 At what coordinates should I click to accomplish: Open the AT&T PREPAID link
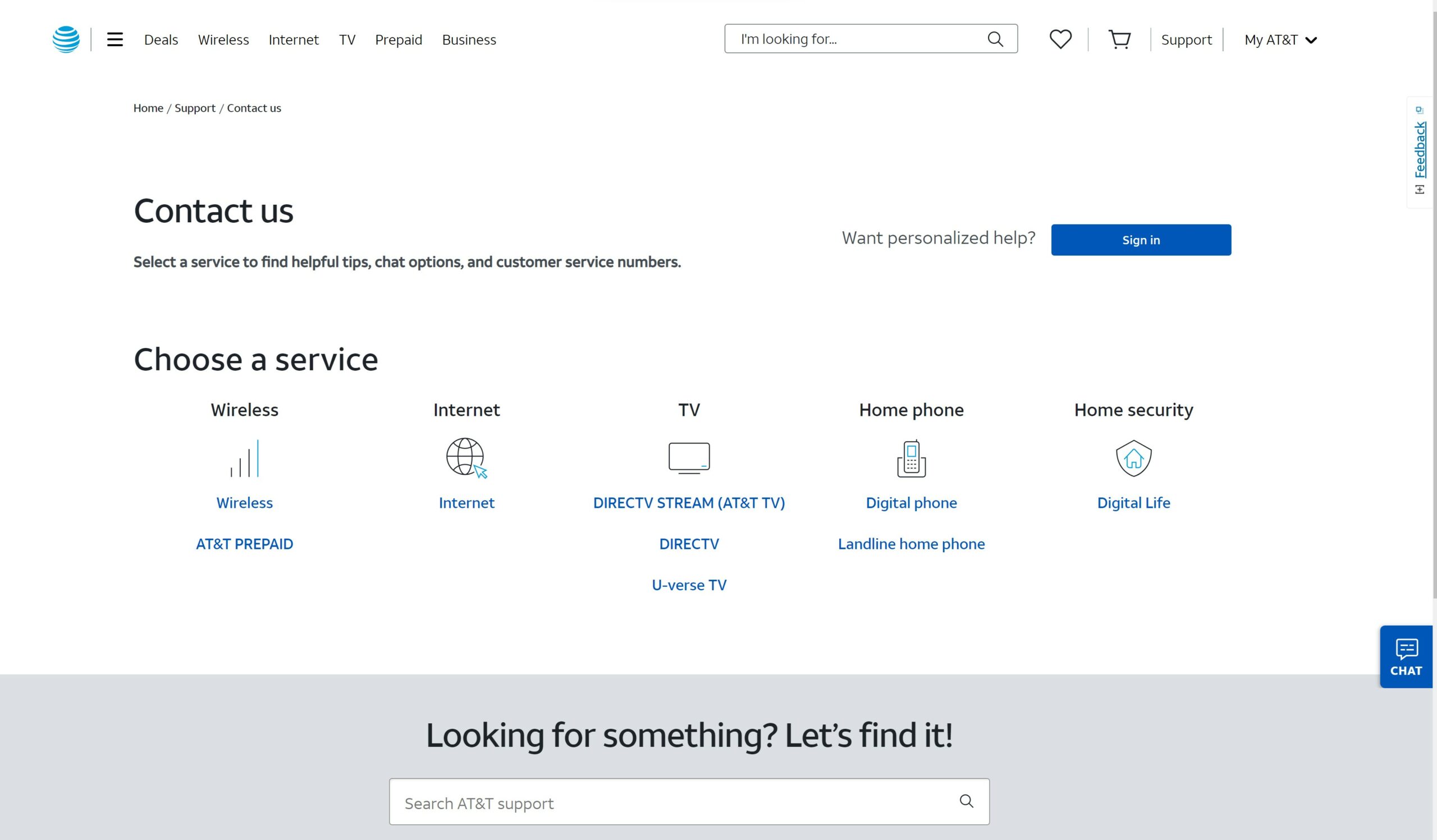[x=245, y=544]
